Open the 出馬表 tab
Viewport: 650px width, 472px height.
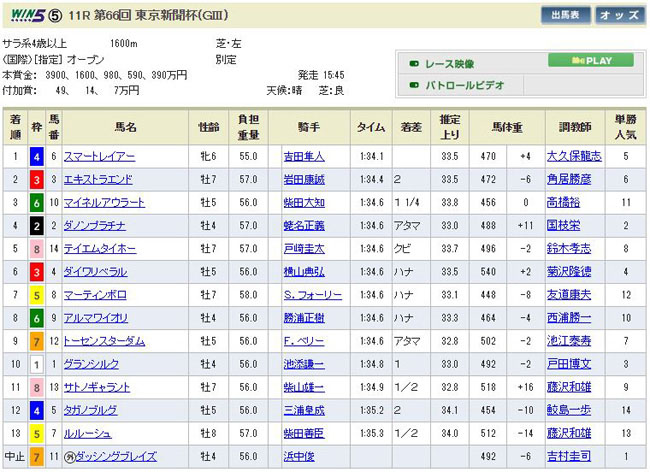click(566, 15)
